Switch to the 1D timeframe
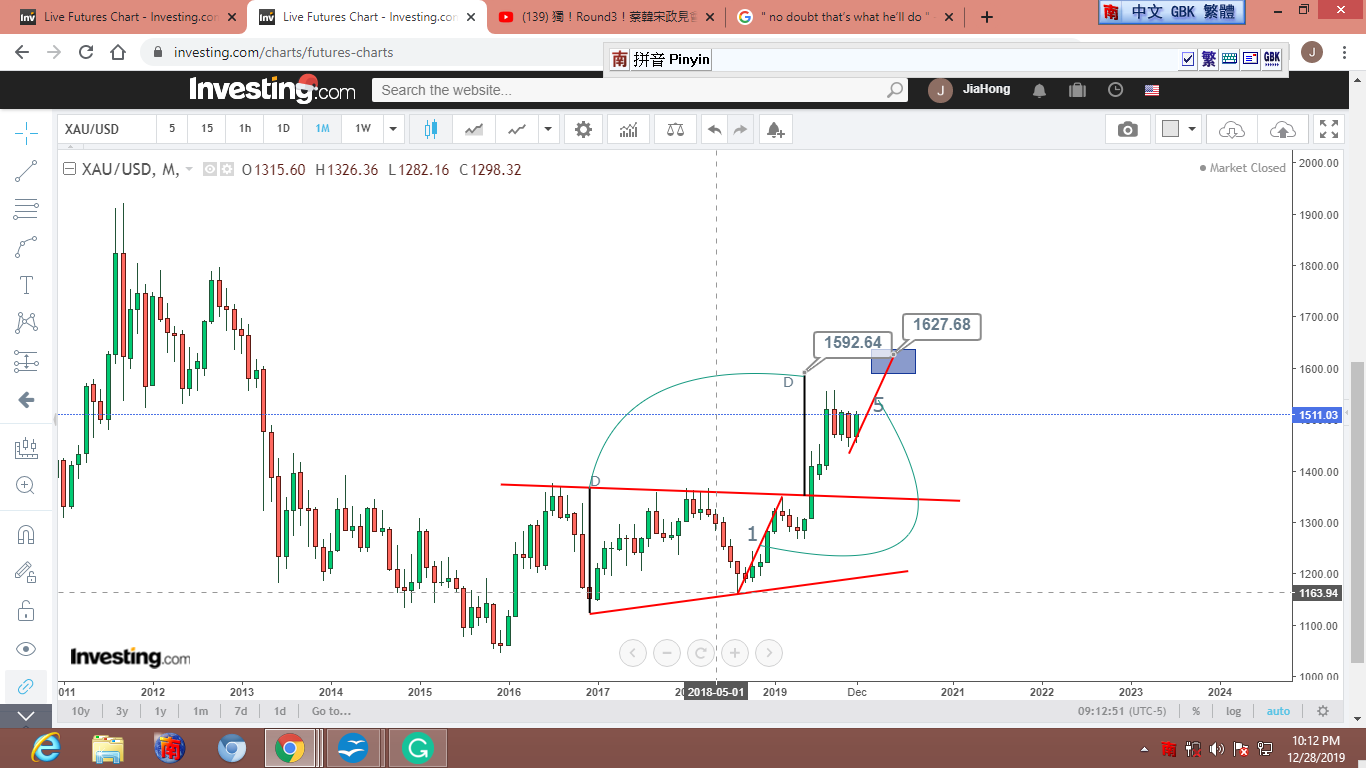Viewport: 1366px width, 768px height. tap(283, 129)
